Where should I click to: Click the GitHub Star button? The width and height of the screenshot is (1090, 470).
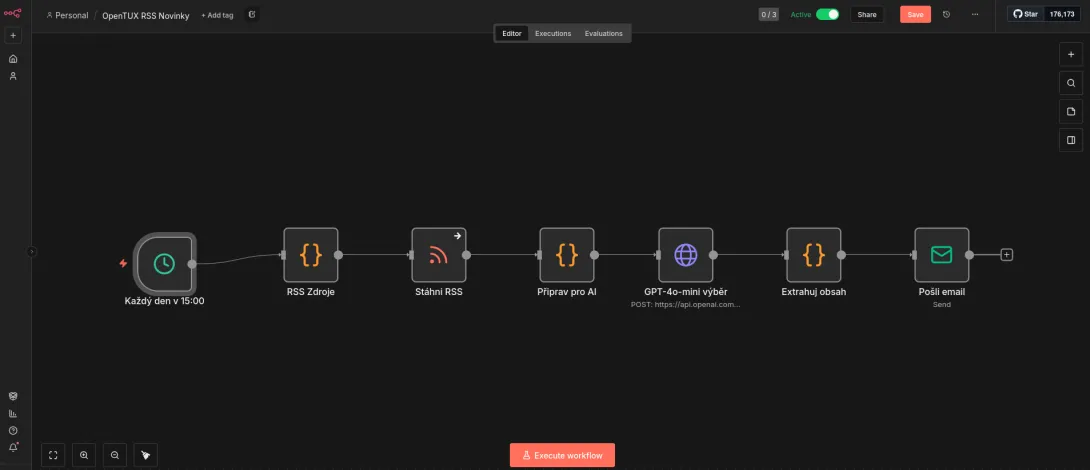pyautogui.click(x=1025, y=14)
